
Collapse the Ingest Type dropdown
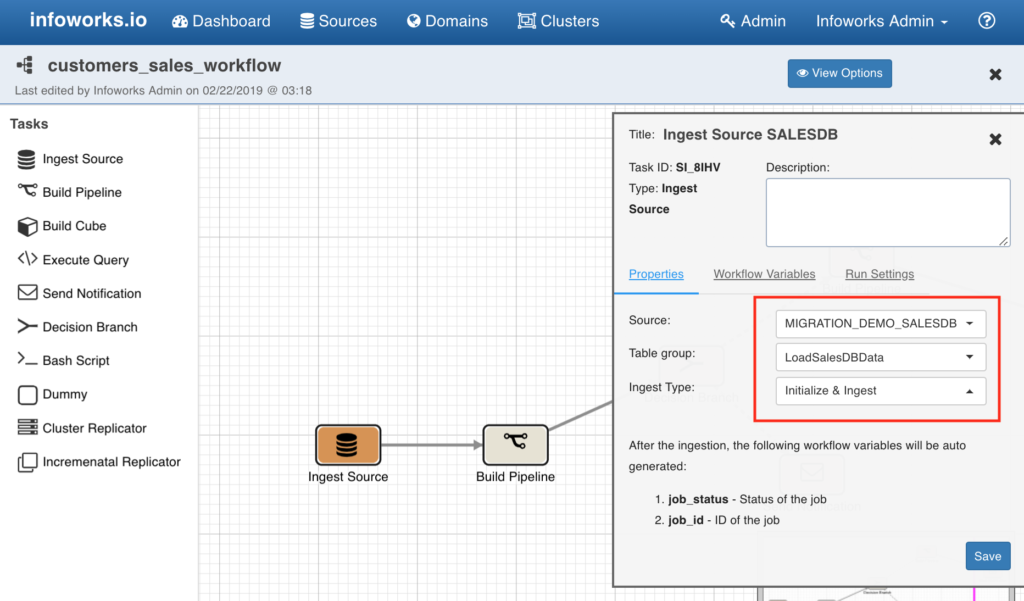880,390
